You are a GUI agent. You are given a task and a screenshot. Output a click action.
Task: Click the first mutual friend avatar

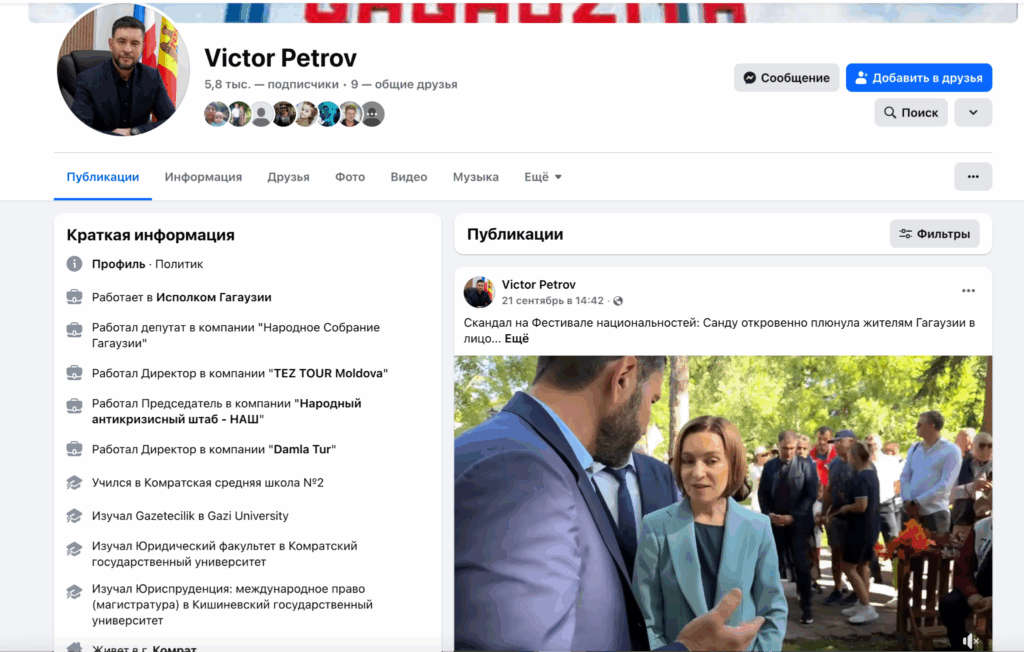pos(216,114)
